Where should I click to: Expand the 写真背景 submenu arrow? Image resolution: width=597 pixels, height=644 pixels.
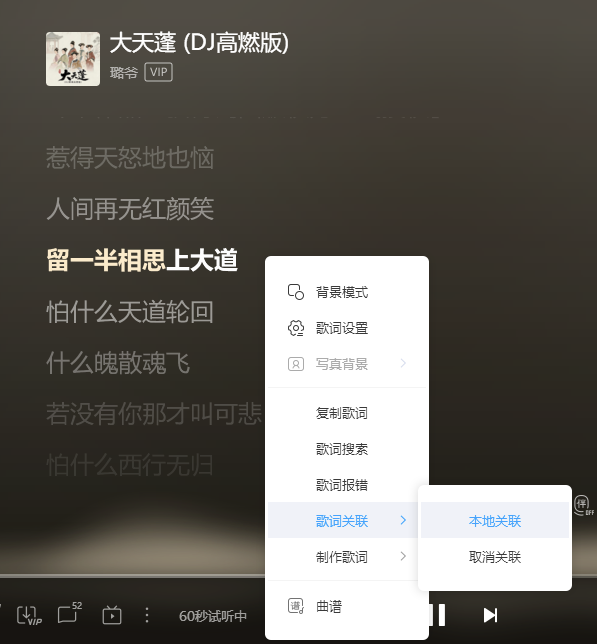pyautogui.click(x=403, y=363)
